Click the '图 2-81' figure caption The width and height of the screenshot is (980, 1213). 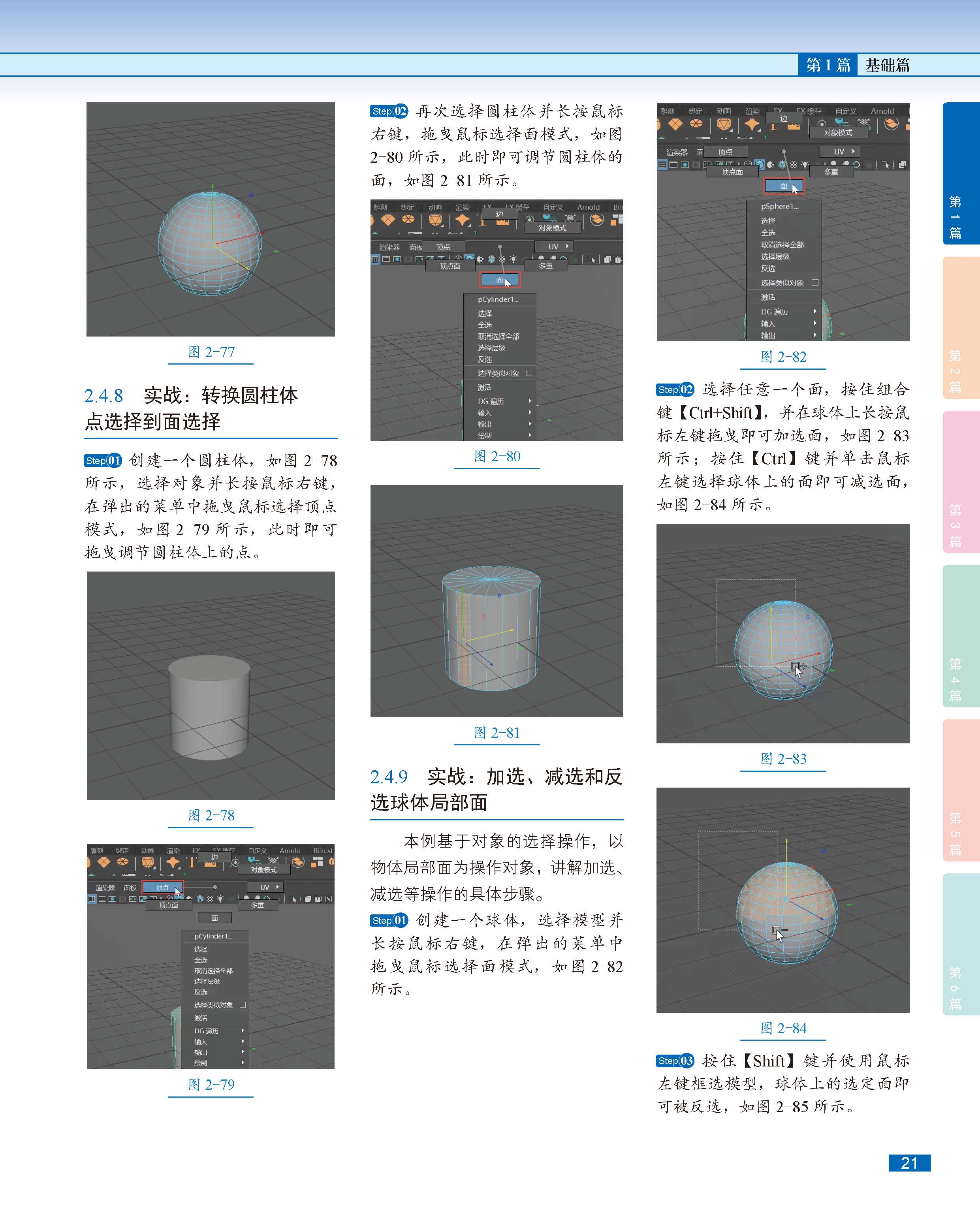497,733
